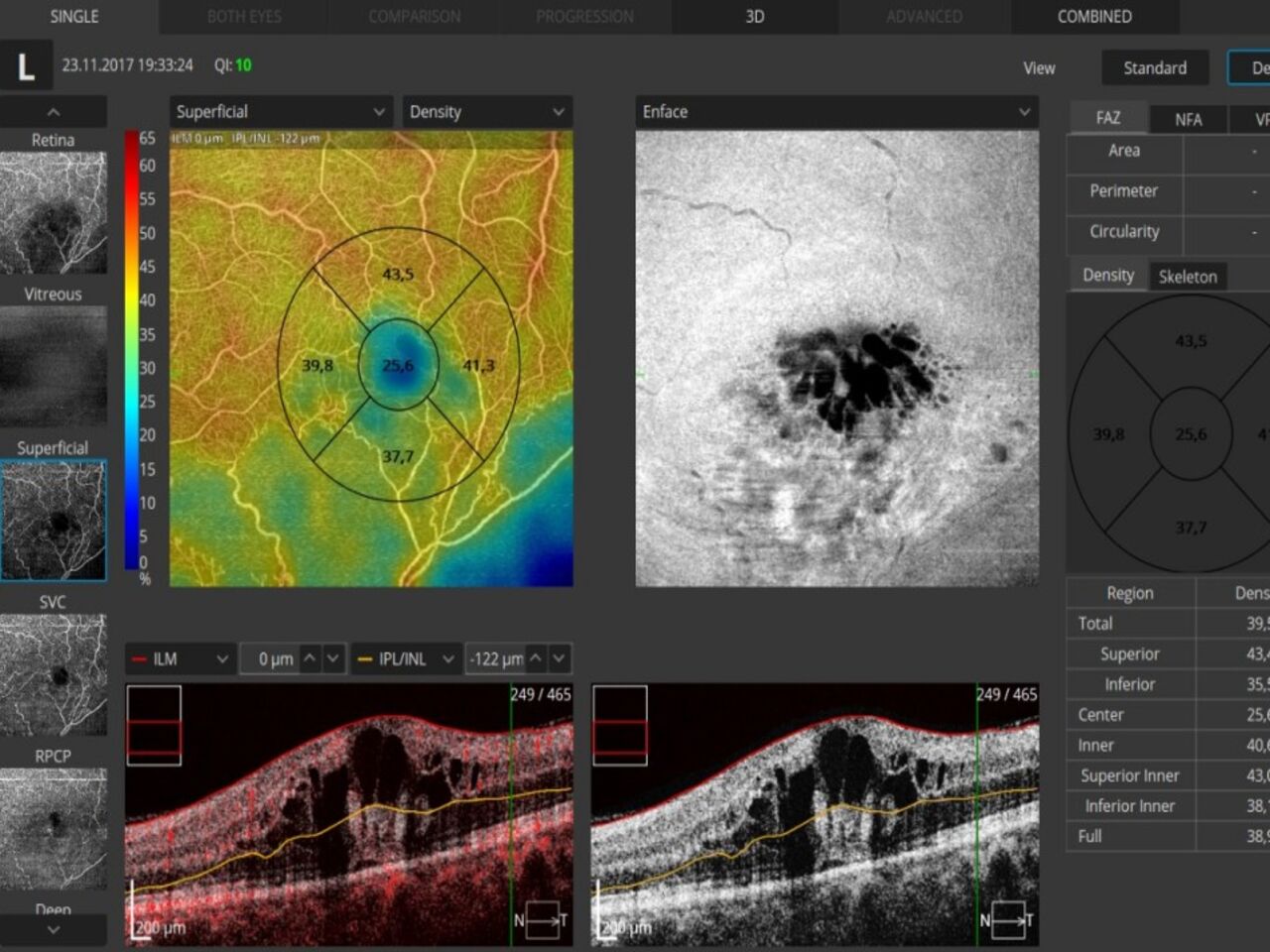Select the Full row in density table
The width and height of the screenshot is (1270, 952).
tap(1168, 836)
